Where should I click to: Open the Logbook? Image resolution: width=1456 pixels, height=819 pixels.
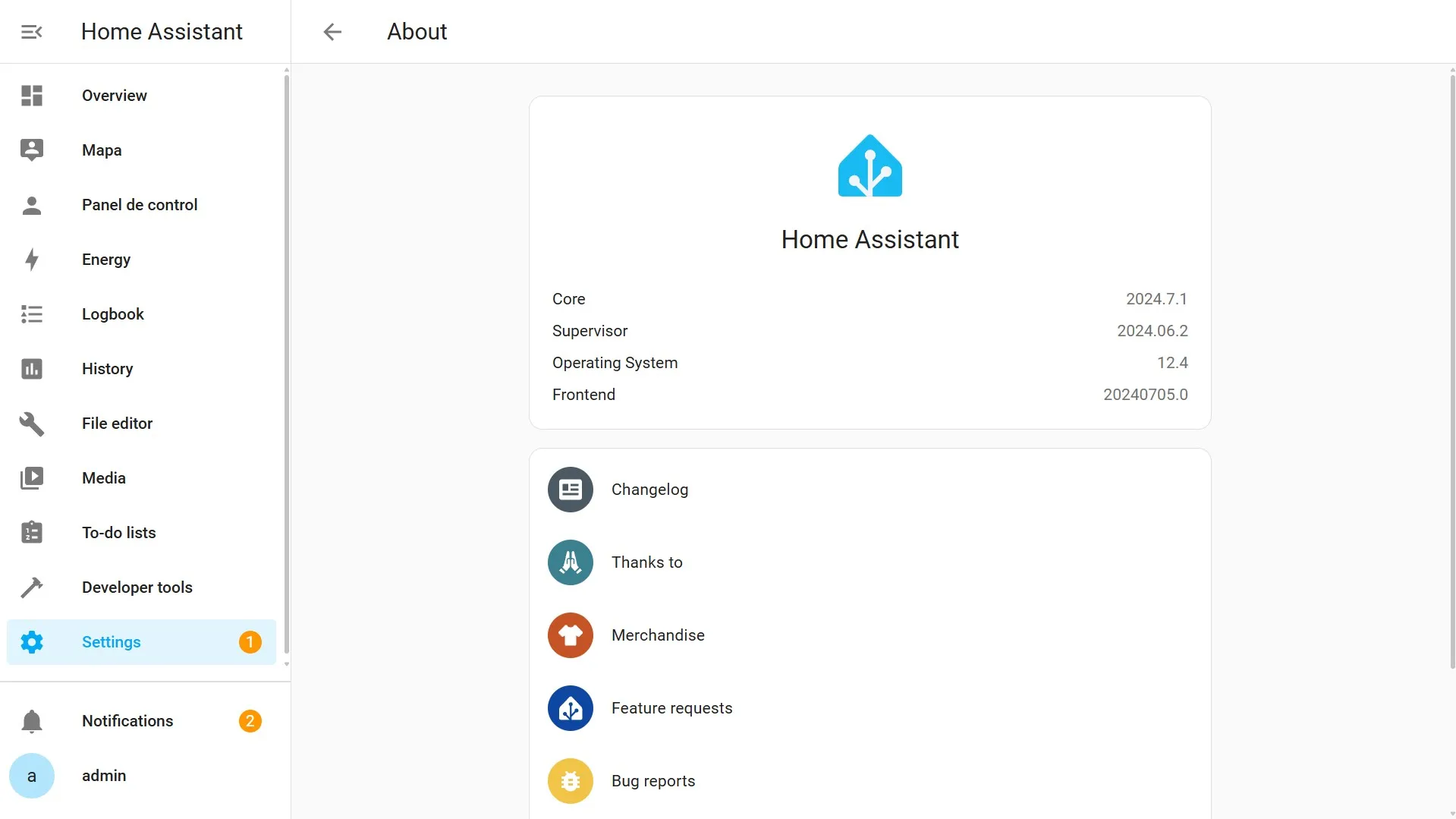click(x=142, y=314)
